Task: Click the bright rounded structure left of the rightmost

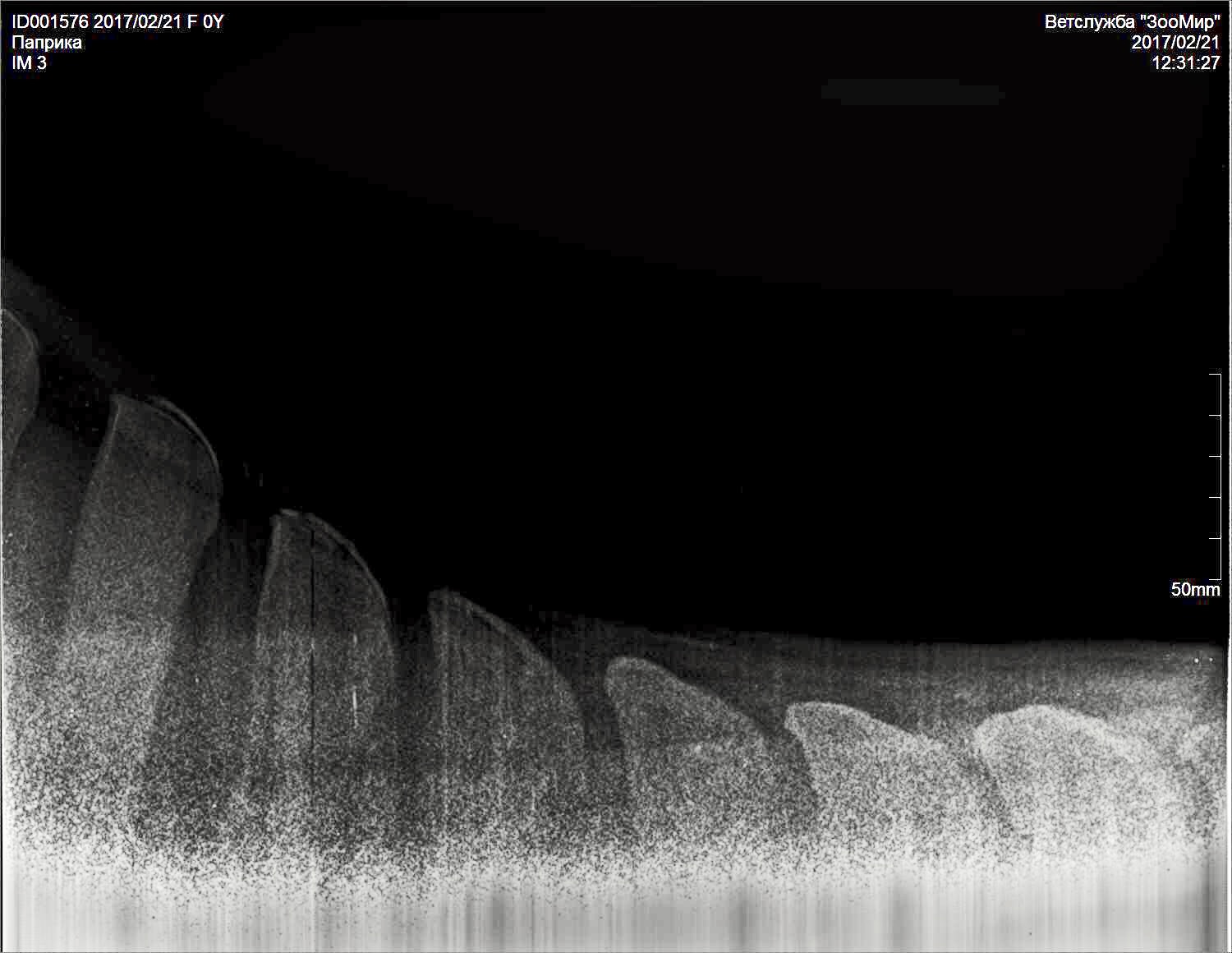Action: 871,748
